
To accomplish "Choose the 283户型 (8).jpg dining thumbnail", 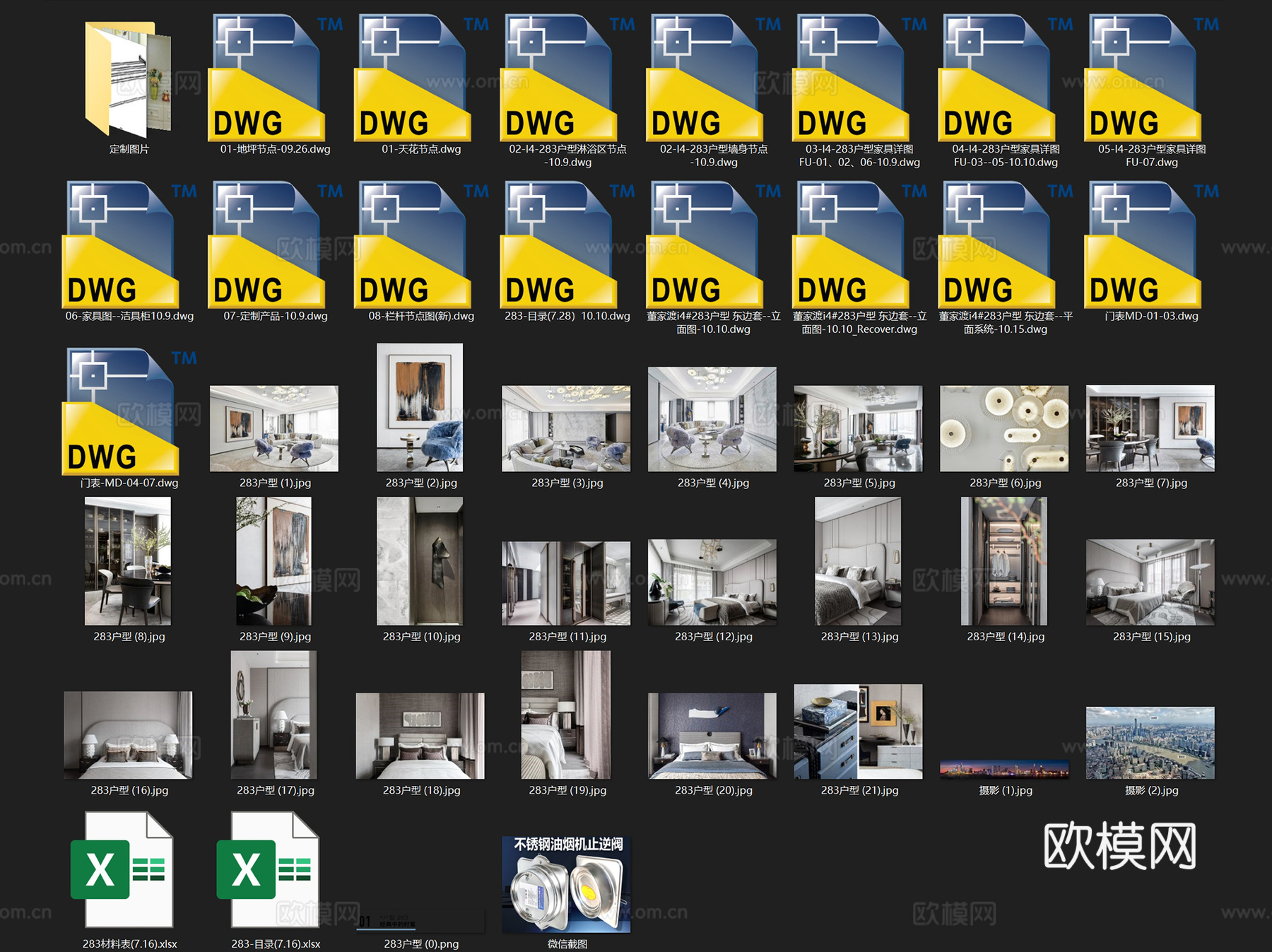I will (128, 561).
